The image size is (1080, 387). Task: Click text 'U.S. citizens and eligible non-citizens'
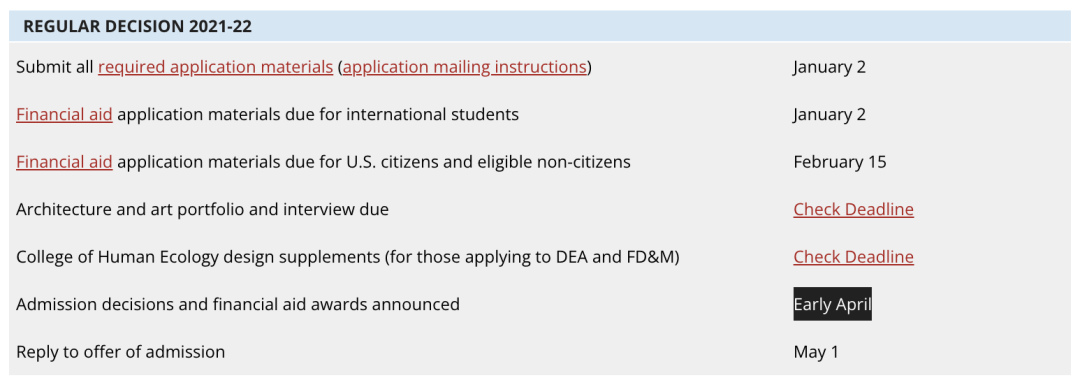coord(490,162)
